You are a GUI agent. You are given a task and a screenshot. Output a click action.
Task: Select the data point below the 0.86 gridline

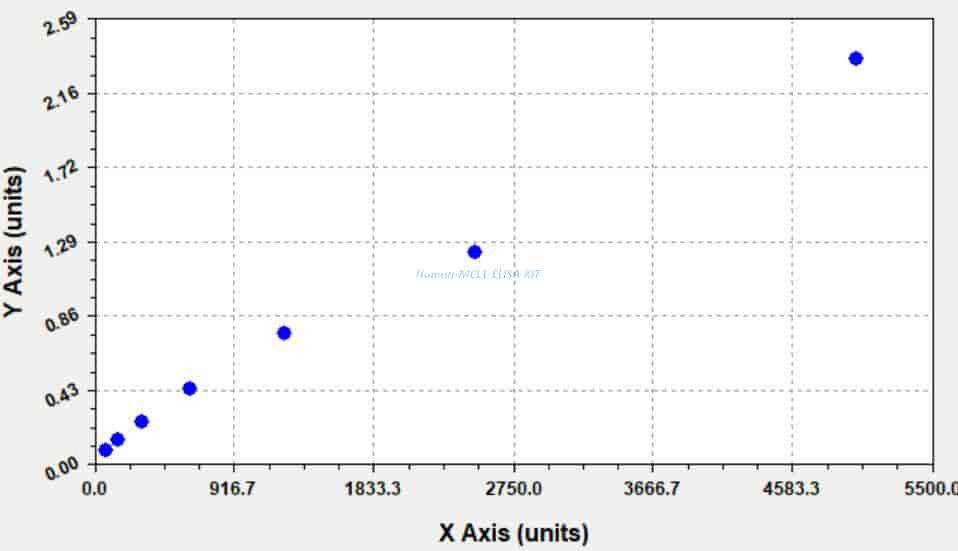(x=283, y=333)
